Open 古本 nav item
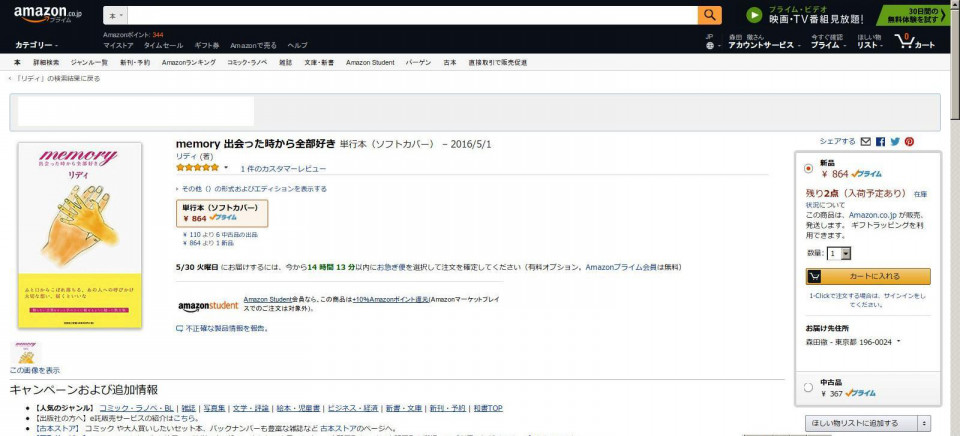 point(450,62)
